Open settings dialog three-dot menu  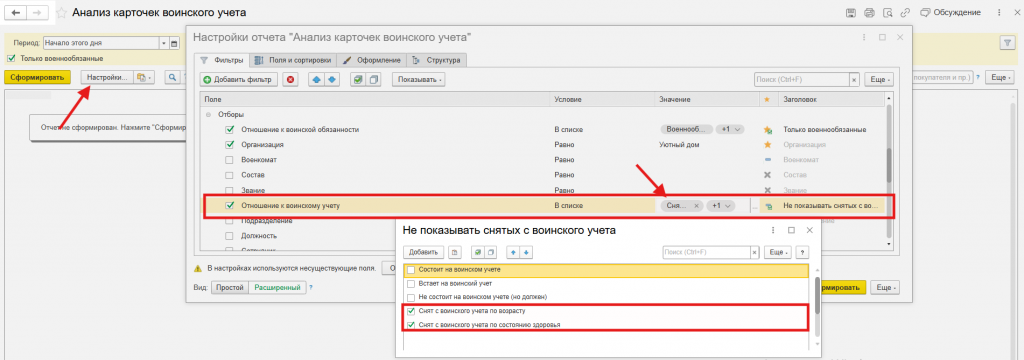click(864, 38)
